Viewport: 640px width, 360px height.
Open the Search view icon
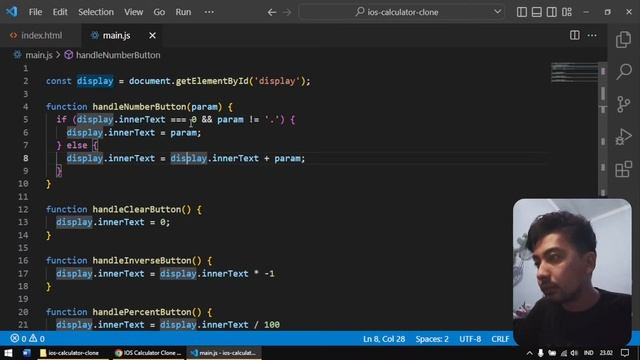point(623,72)
